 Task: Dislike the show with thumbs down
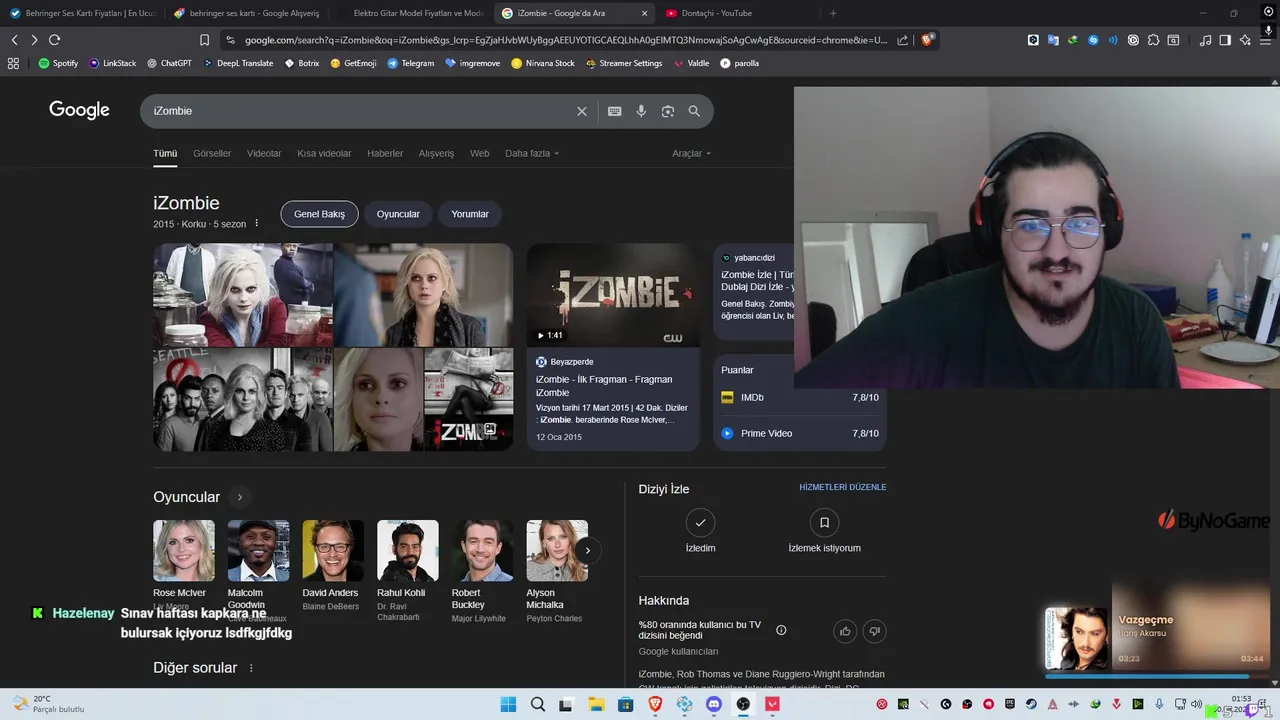pyautogui.click(x=875, y=631)
